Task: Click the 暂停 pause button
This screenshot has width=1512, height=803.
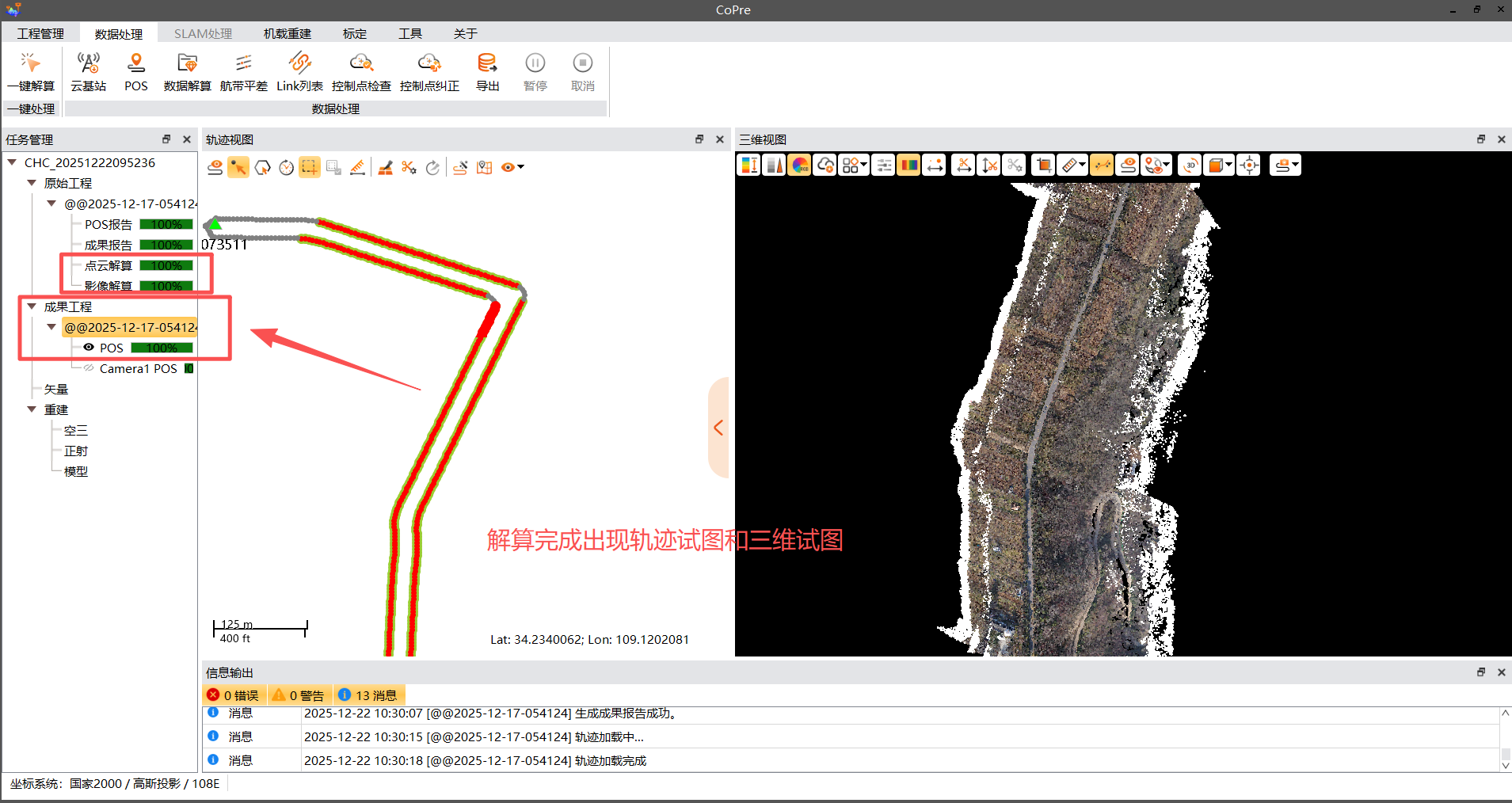Action: coord(535,71)
